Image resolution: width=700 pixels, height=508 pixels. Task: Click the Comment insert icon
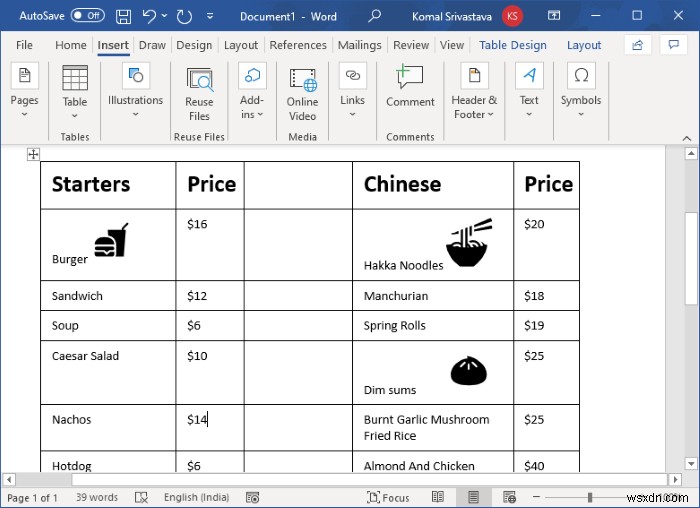tap(409, 77)
